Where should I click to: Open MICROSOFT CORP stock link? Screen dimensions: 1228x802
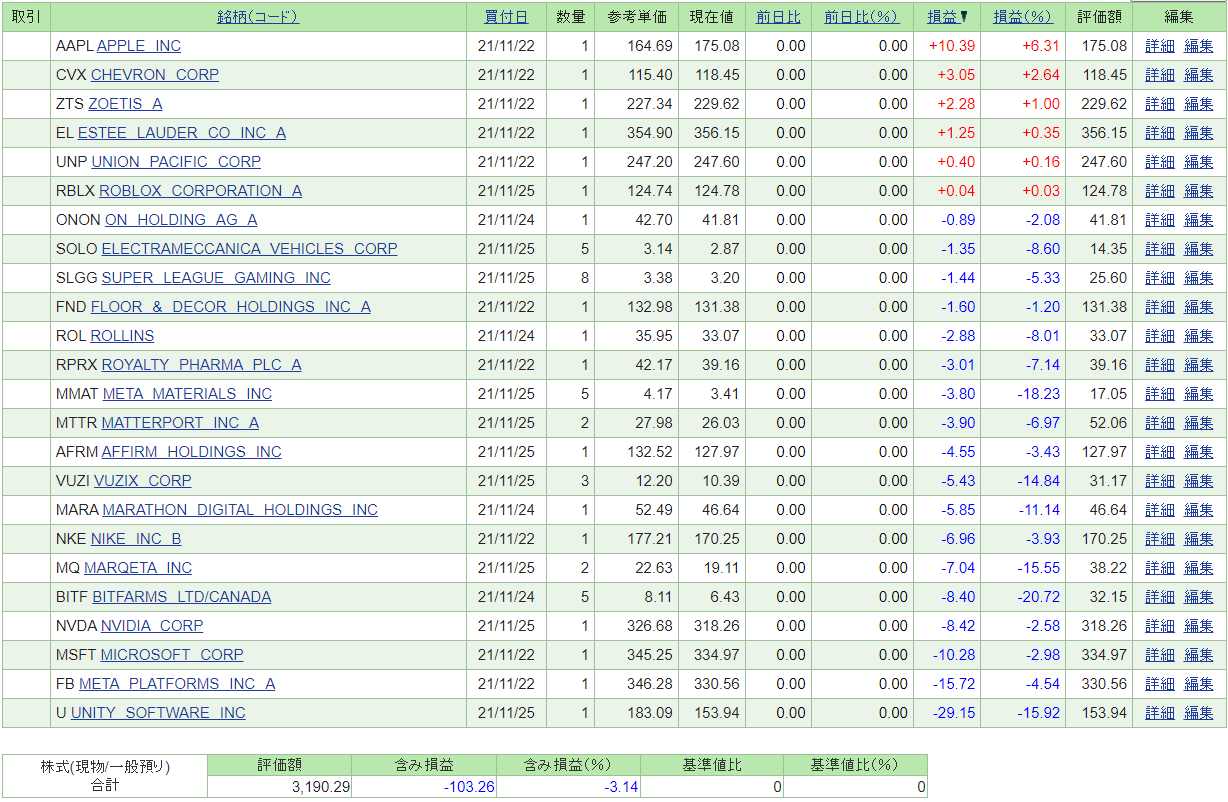tap(172, 655)
